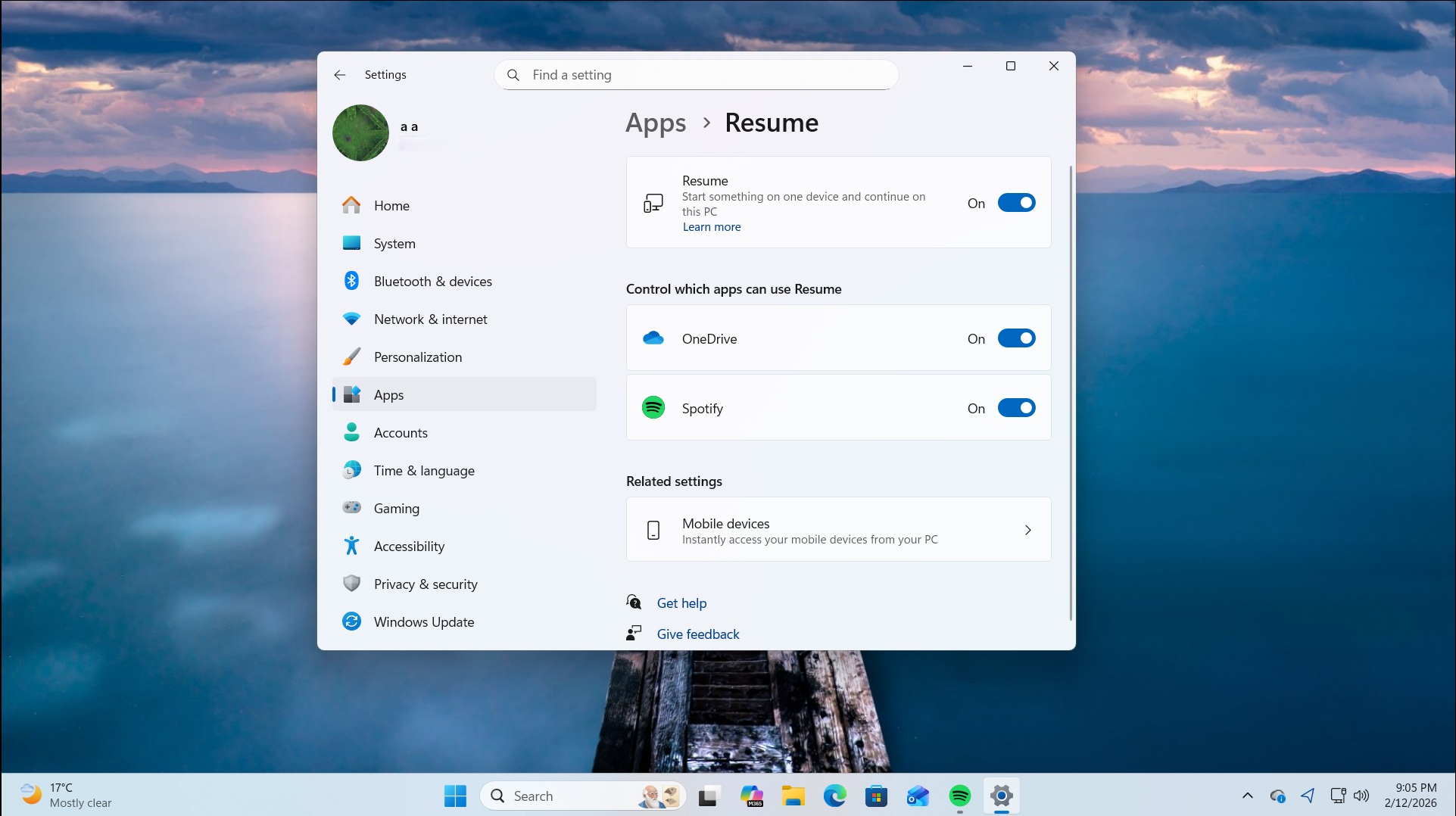Screen dimensions: 1456x816
Task: Open Spotify from the taskbar
Action: point(959,796)
